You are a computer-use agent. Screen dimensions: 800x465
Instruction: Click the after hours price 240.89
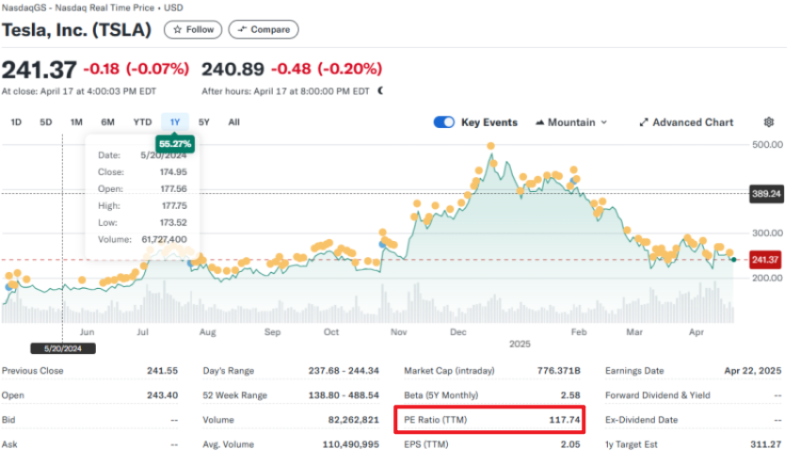point(233,69)
